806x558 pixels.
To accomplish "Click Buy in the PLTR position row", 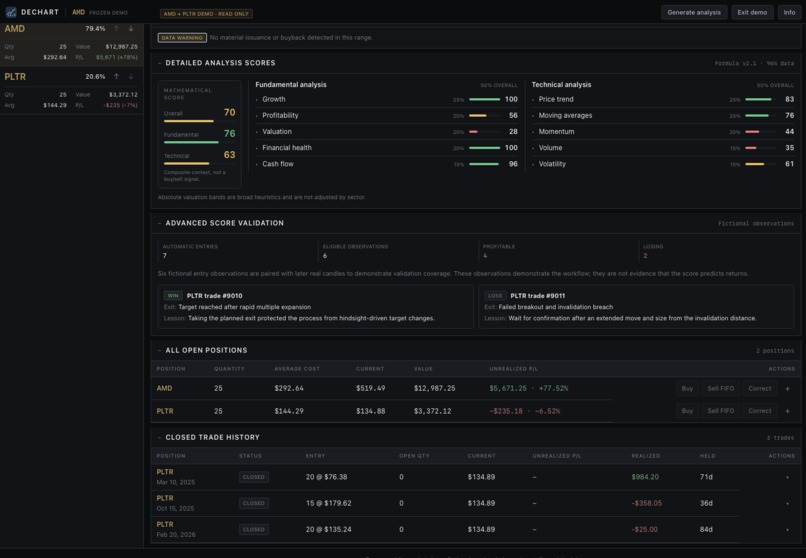I will tap(687, 411).
